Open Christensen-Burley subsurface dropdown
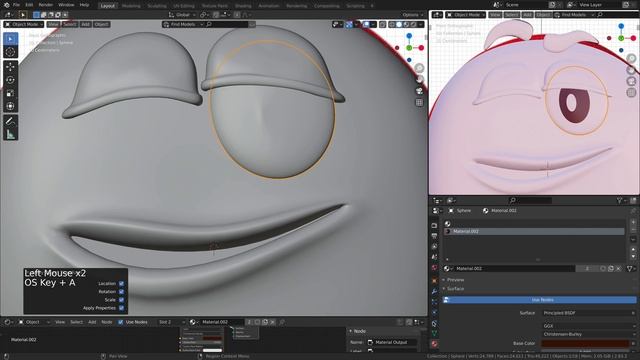Image resolution: width=640 pixels, height=360 pixels. point(589,334)
